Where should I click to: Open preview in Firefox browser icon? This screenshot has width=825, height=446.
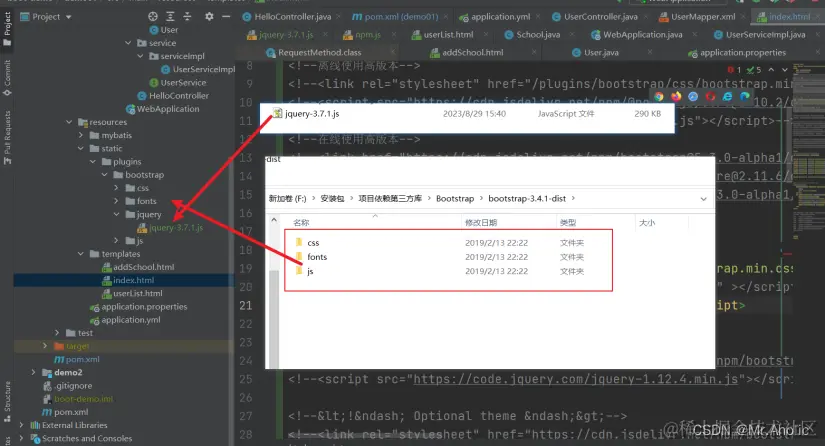click(676, 96)
